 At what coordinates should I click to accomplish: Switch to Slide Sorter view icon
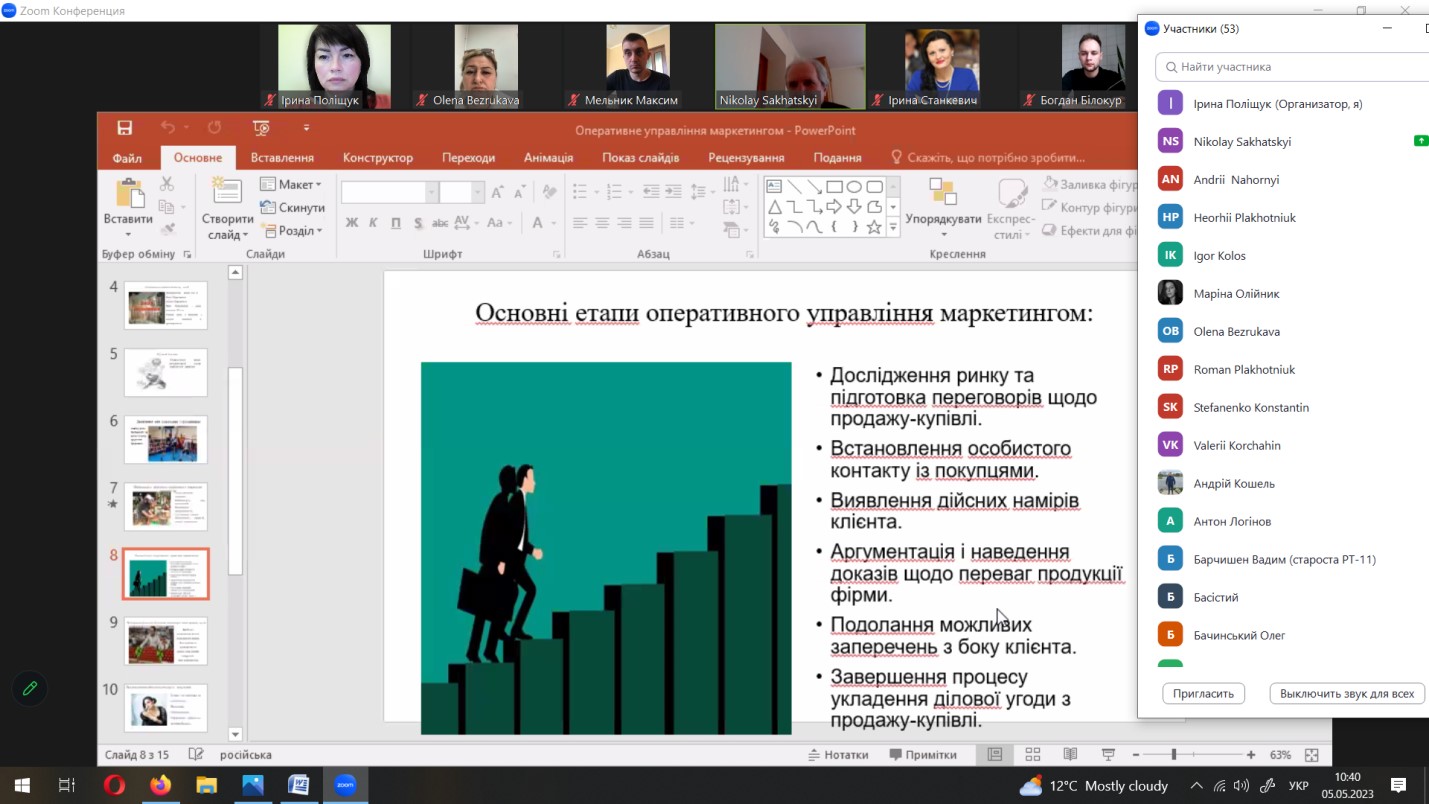1033,755
